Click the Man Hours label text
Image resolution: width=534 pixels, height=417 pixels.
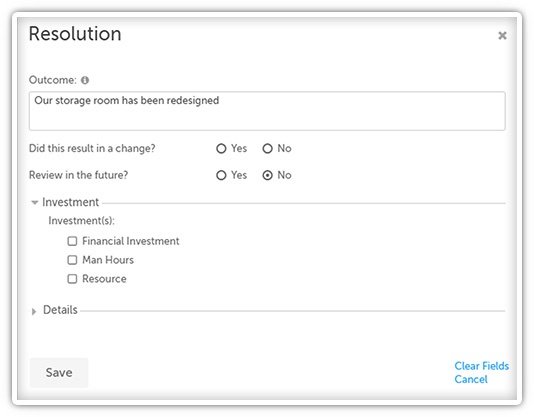(x=108, y=260)
